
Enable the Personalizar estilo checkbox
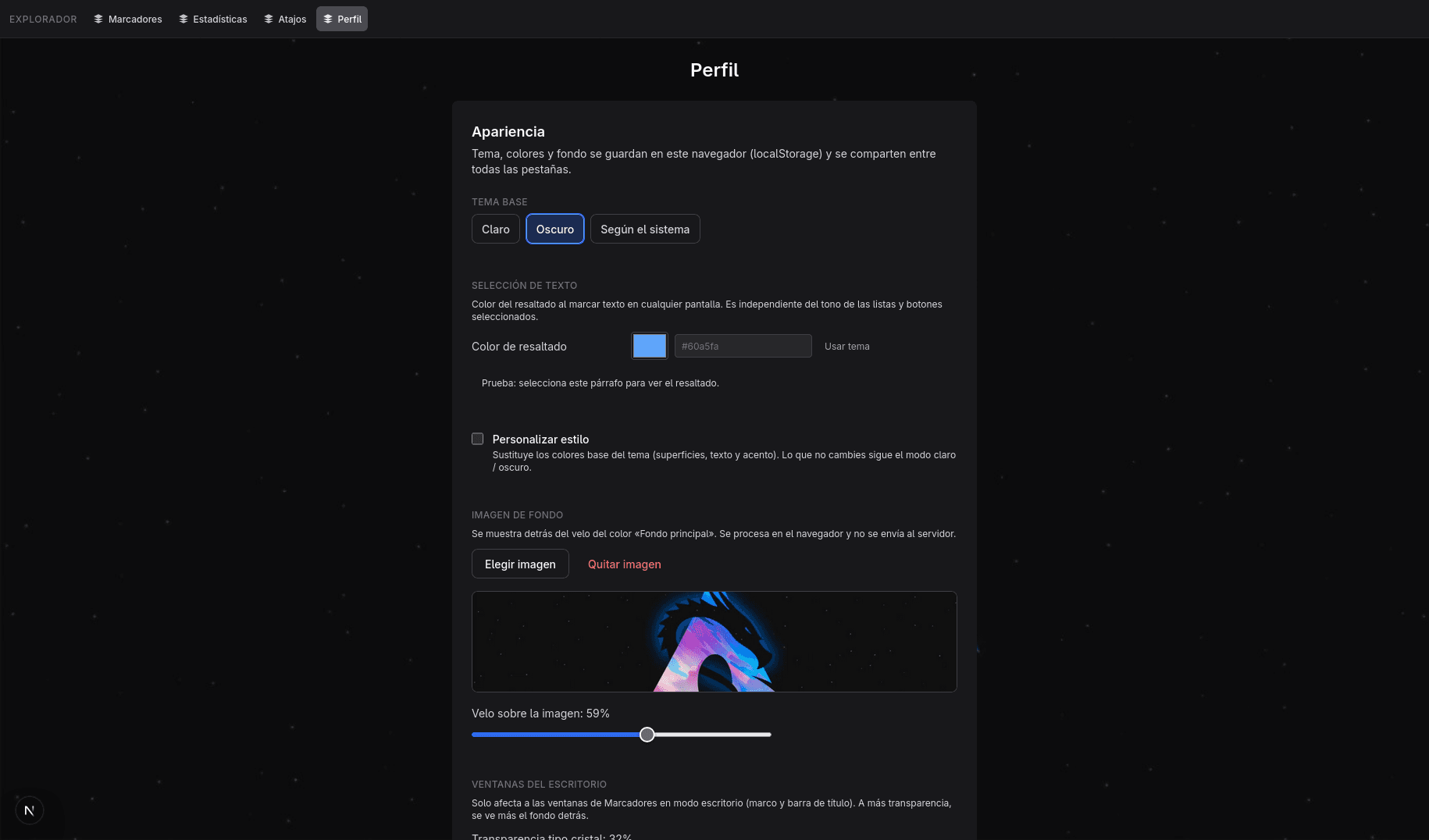477,439
